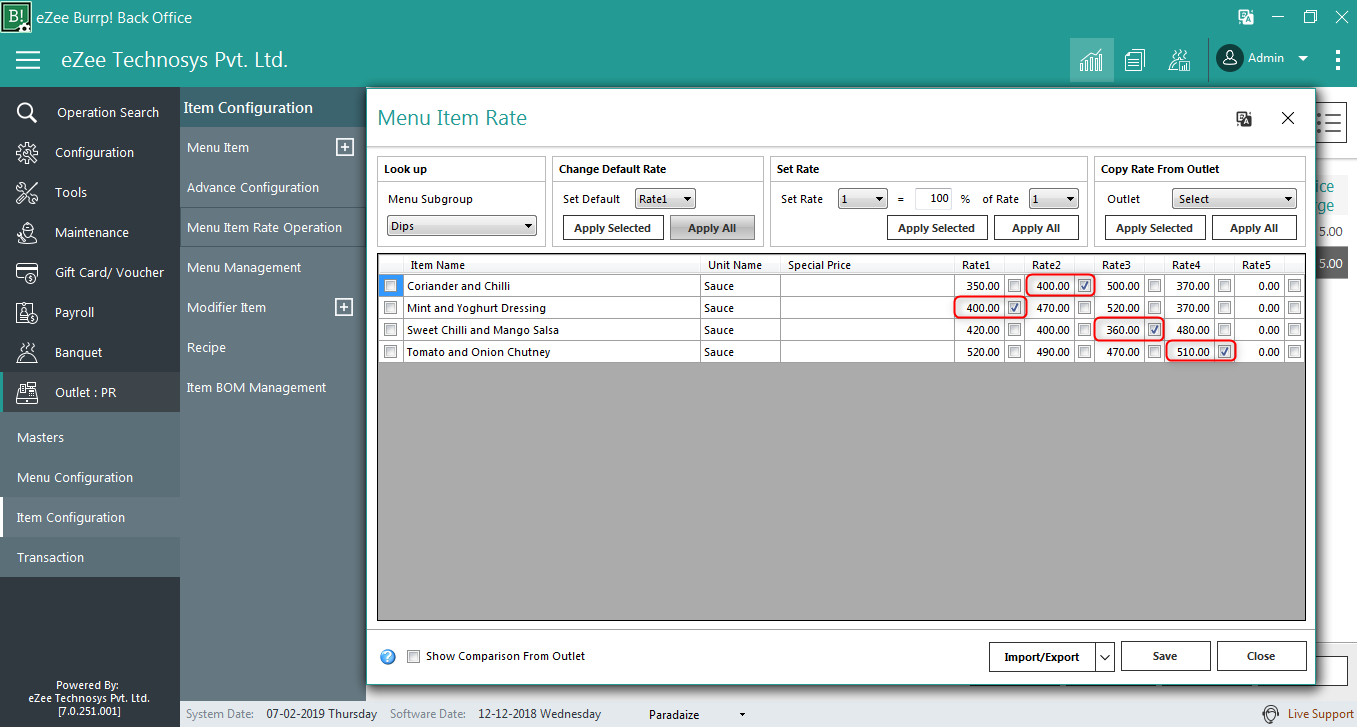Click Apply Selected in Copy Rate From Outlet
Screen dimensions: 1357x727
click(x=1154, y=228)
